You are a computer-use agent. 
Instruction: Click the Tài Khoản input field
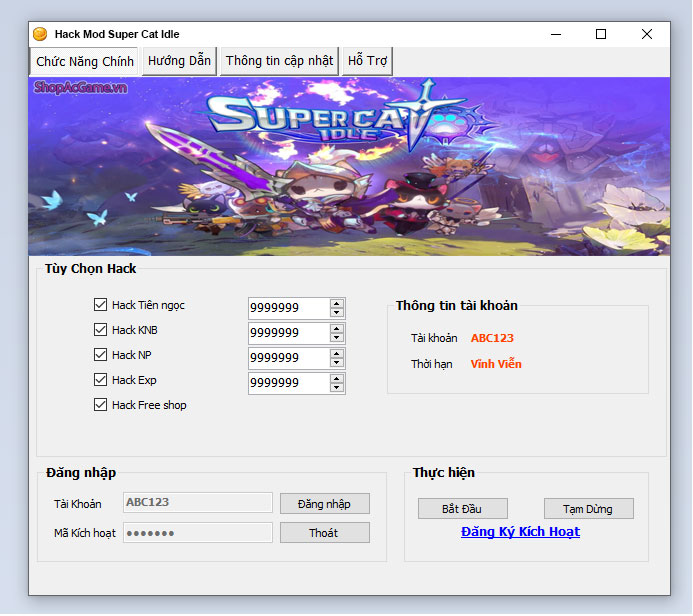click(198, 503)
